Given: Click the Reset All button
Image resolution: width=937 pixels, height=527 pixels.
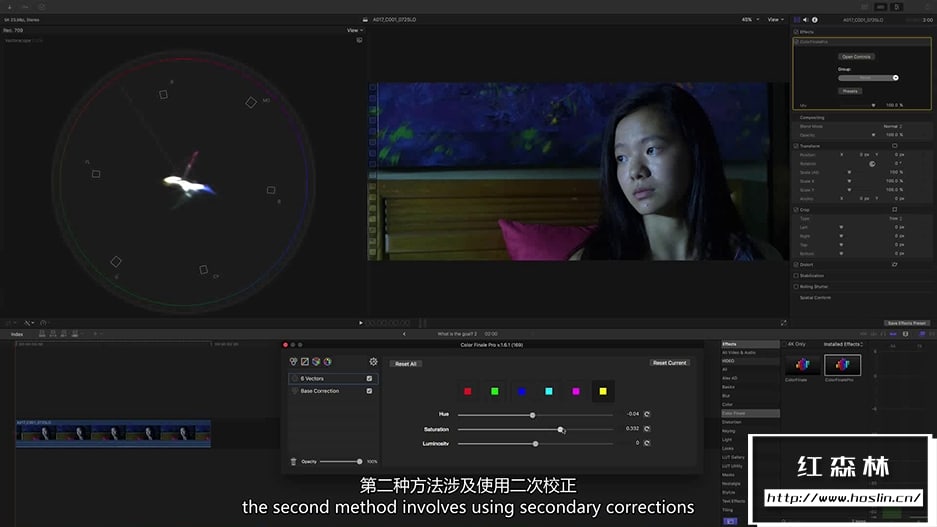Looking at the screenshot, I should pyautogui.click(x=406, y=363).
